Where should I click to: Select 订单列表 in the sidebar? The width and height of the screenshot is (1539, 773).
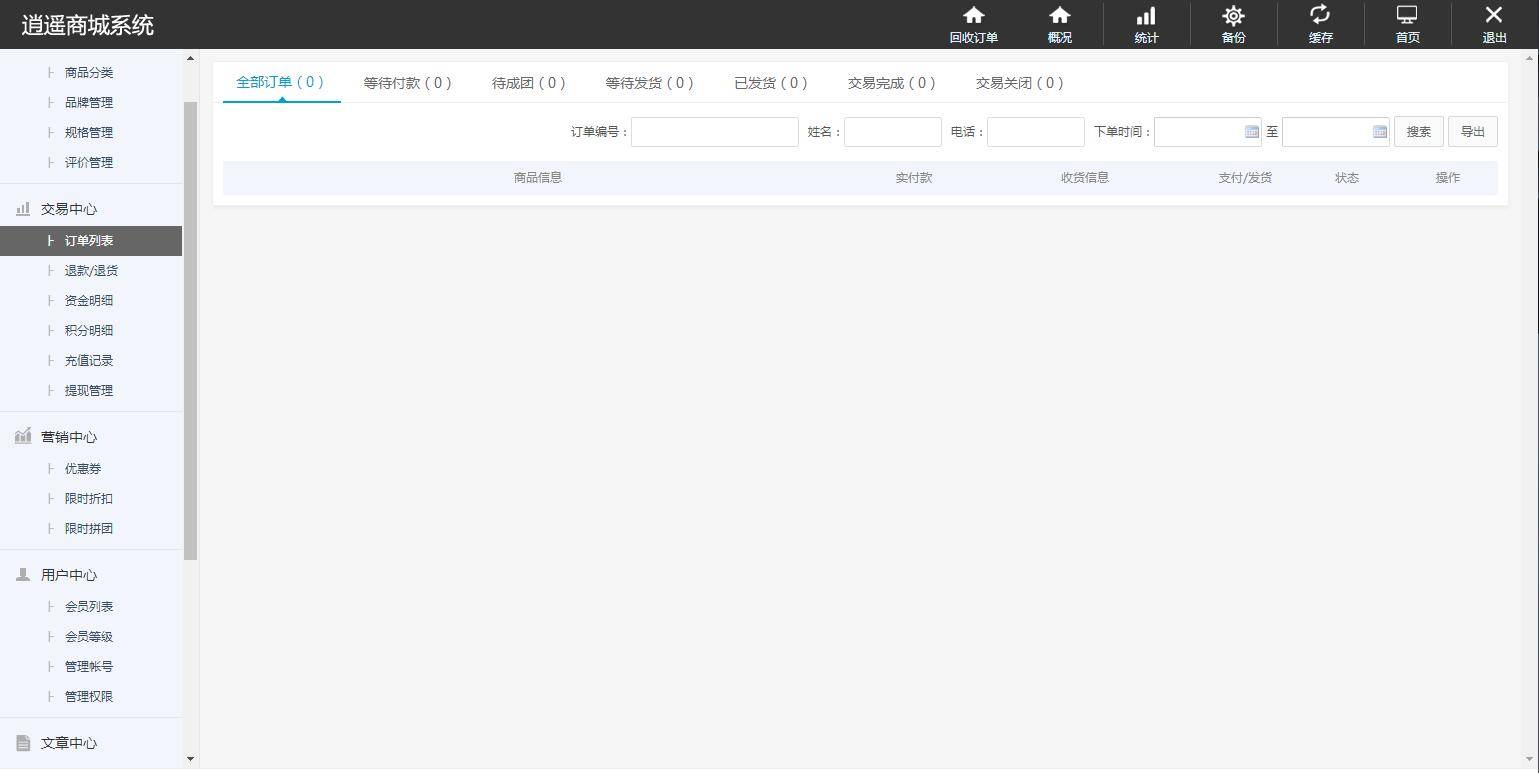pos(88,240)
